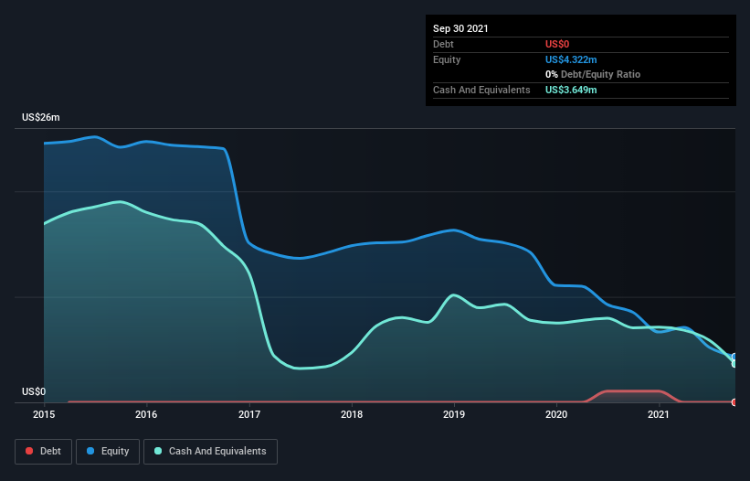Image resolution: width=750 pixels, height=481 pixels.
Task: Click the blue Equity dot in the legend
Action: coord(89,451)
